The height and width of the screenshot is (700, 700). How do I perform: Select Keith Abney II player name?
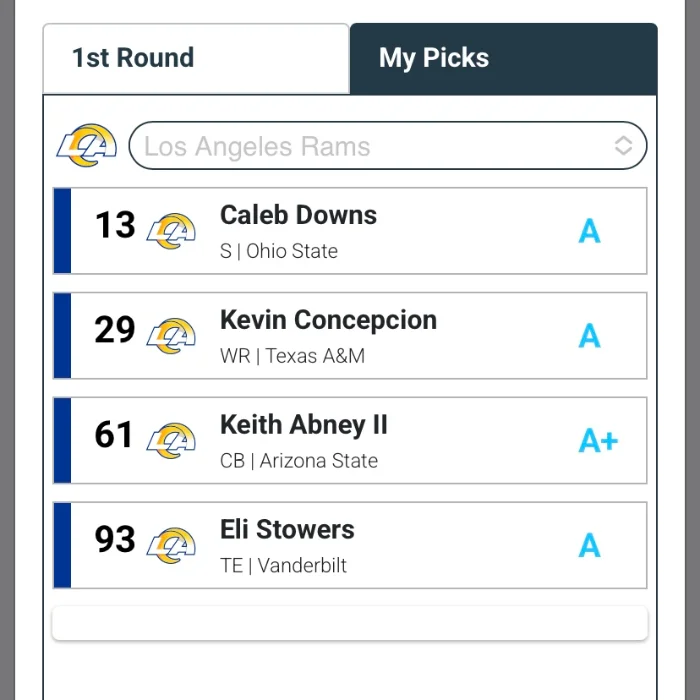[x=303, y=425]
